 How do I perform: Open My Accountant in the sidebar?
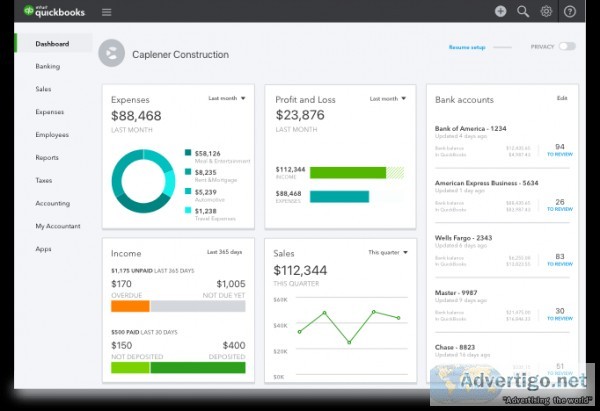pyautogui.click(x=58, y=226)
